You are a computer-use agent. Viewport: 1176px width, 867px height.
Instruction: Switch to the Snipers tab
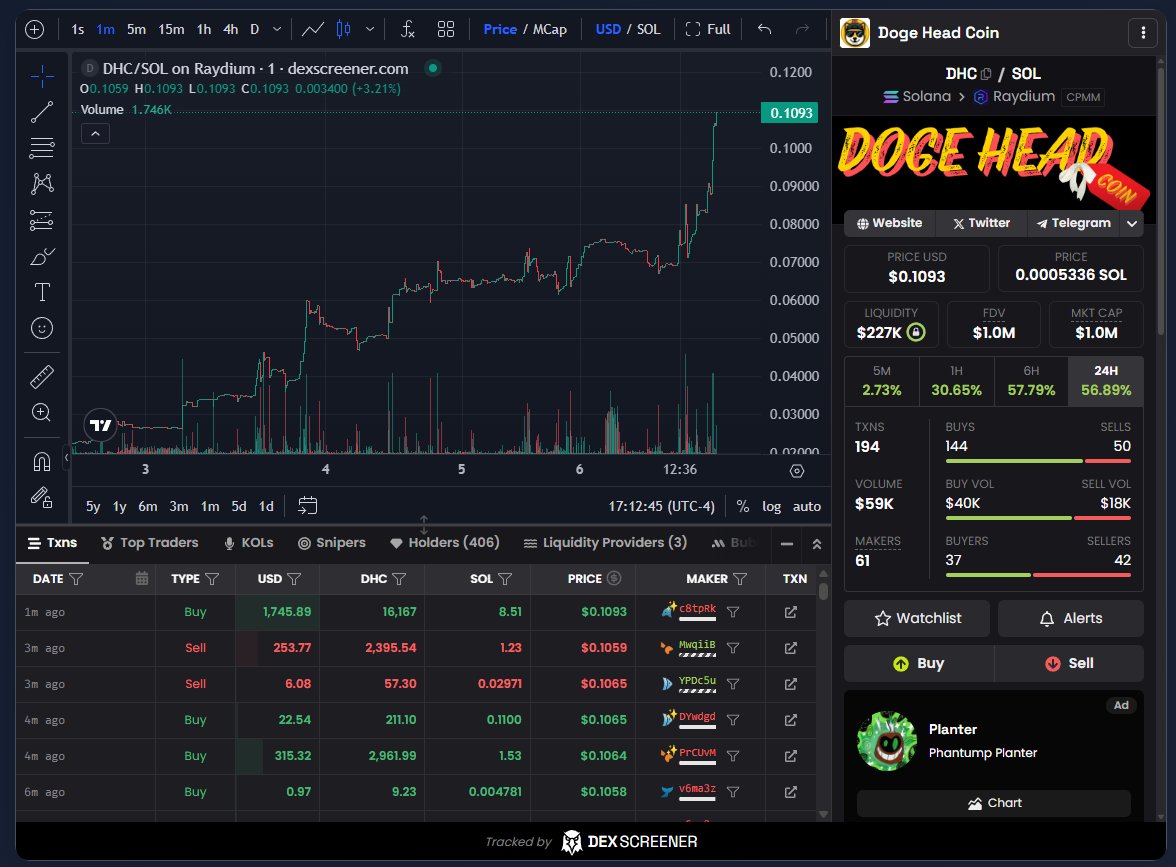[332, 542]
